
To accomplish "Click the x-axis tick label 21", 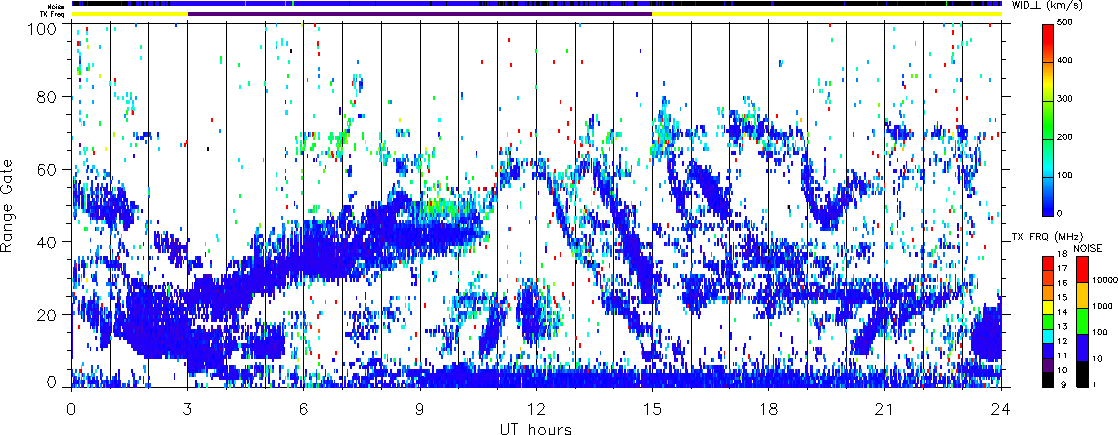I will pos(885,409).
